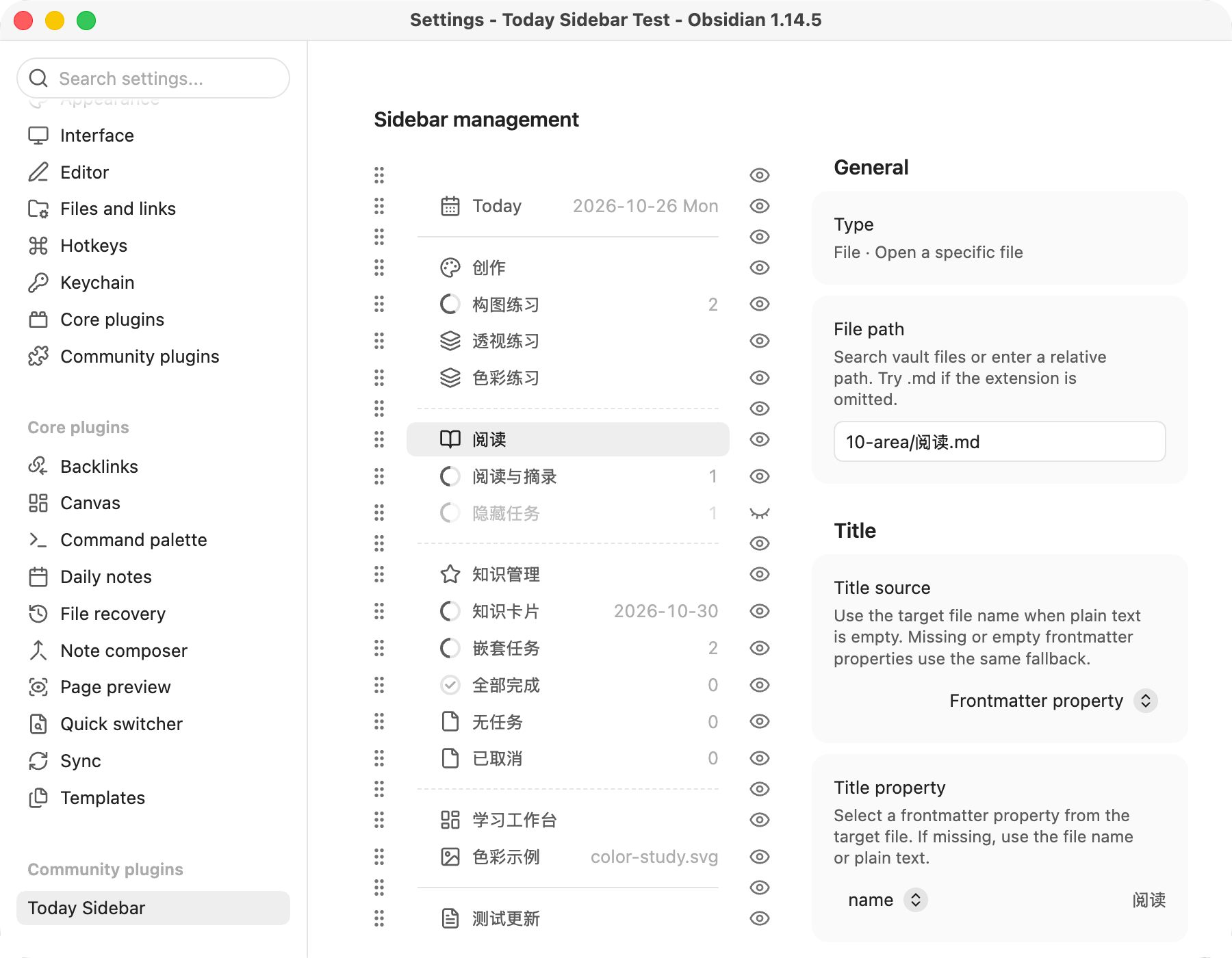The image size is (1232, 958).
Task: Open the name title property dropdown
Action: pos(887,900)
